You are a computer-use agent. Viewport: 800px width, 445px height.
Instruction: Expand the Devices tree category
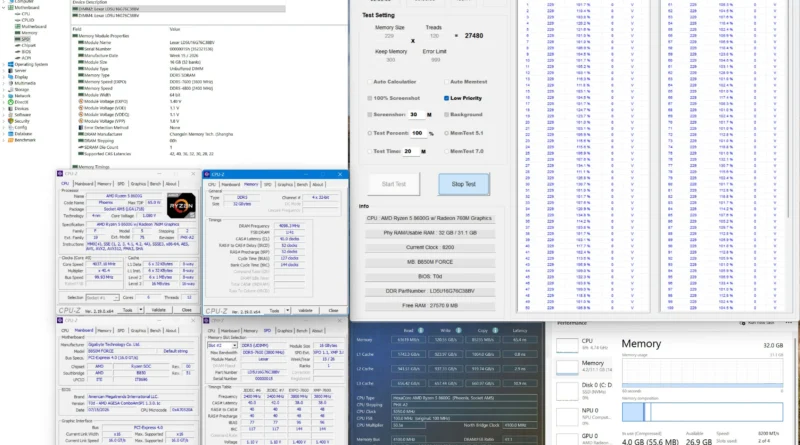click(4, 108)
